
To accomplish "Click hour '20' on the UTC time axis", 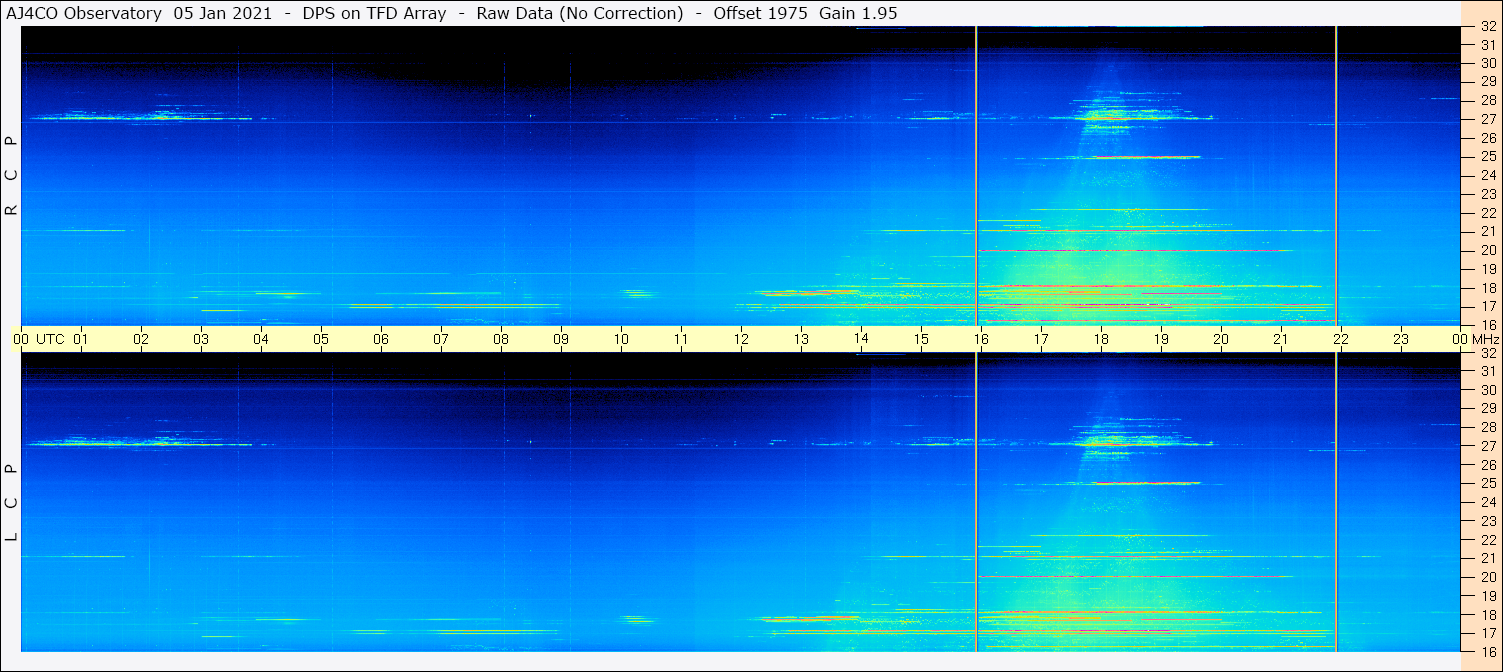I will point(1221,339).
